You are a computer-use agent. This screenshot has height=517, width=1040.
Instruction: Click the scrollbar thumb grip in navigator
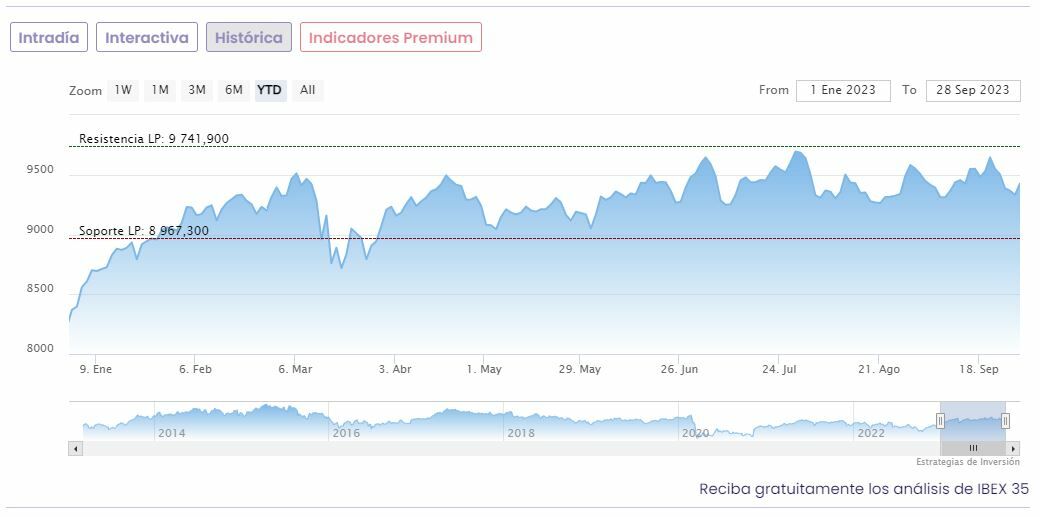[973, 449]
